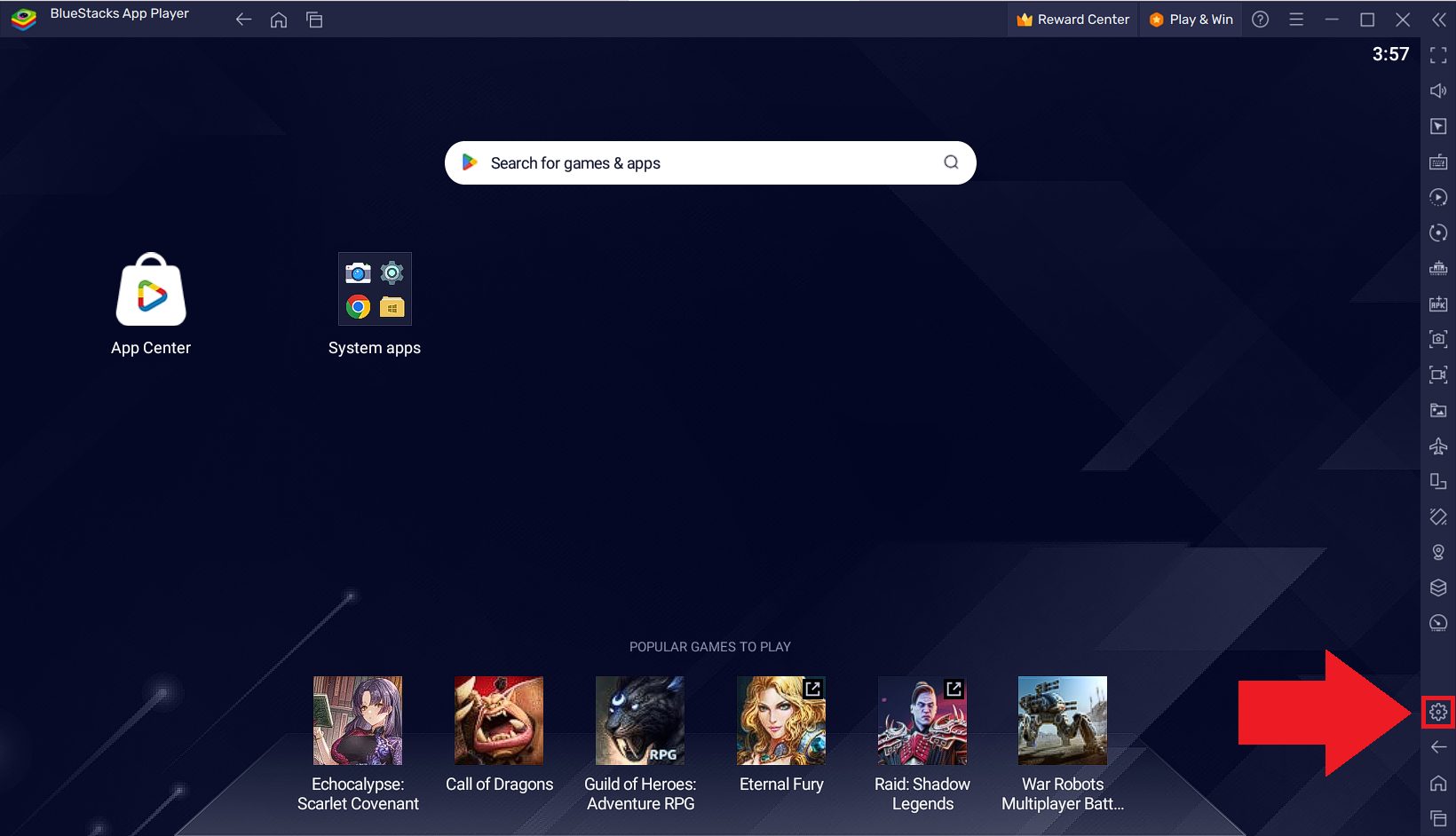Viewport: 1456px width, 836px height.
Task: Toggle fullscreen mode icon
Action: (x=1438, y=55)
